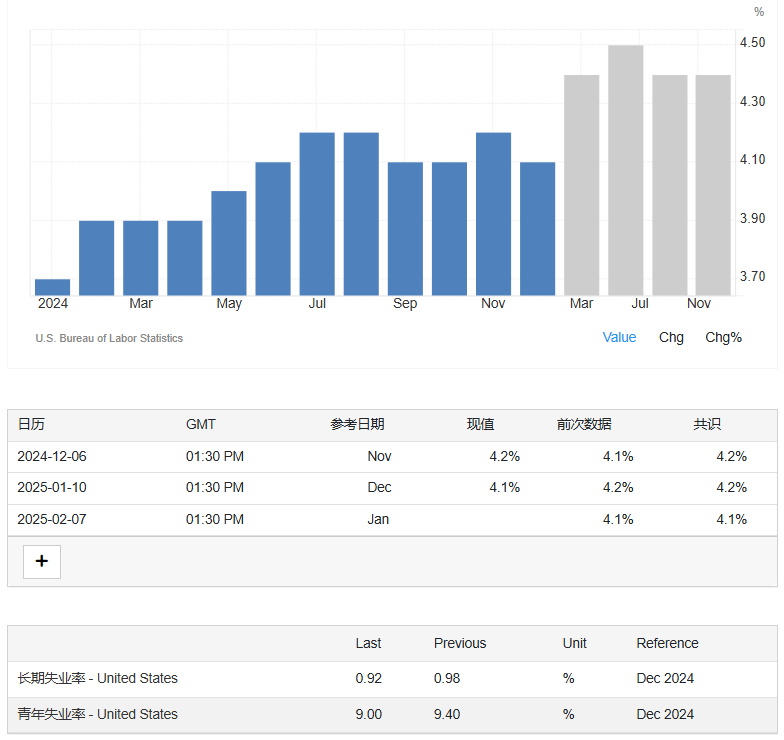Switch the chart to Chg% view
784x740 pixels.
tap(723, 337)
